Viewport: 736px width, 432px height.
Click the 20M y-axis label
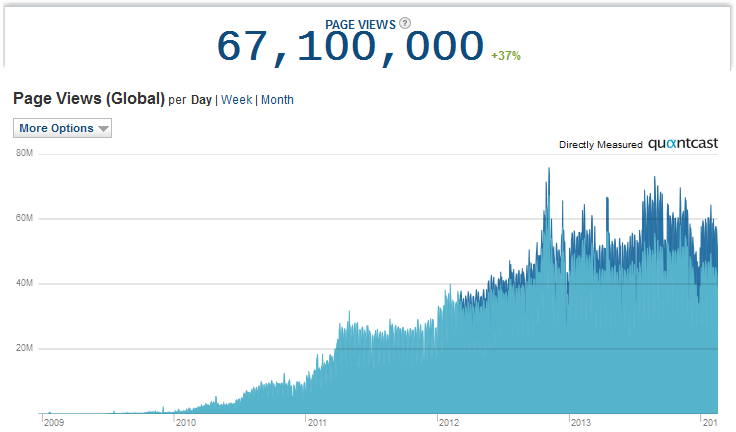24,348
